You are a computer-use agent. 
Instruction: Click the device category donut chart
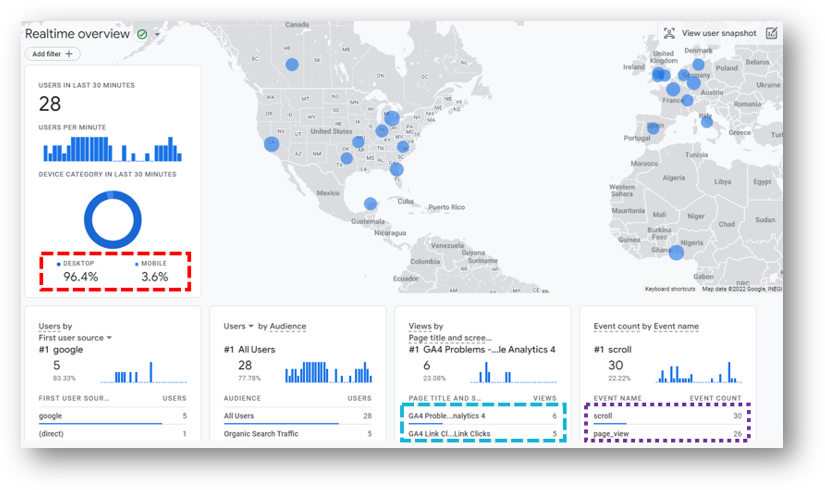point(113,219)
